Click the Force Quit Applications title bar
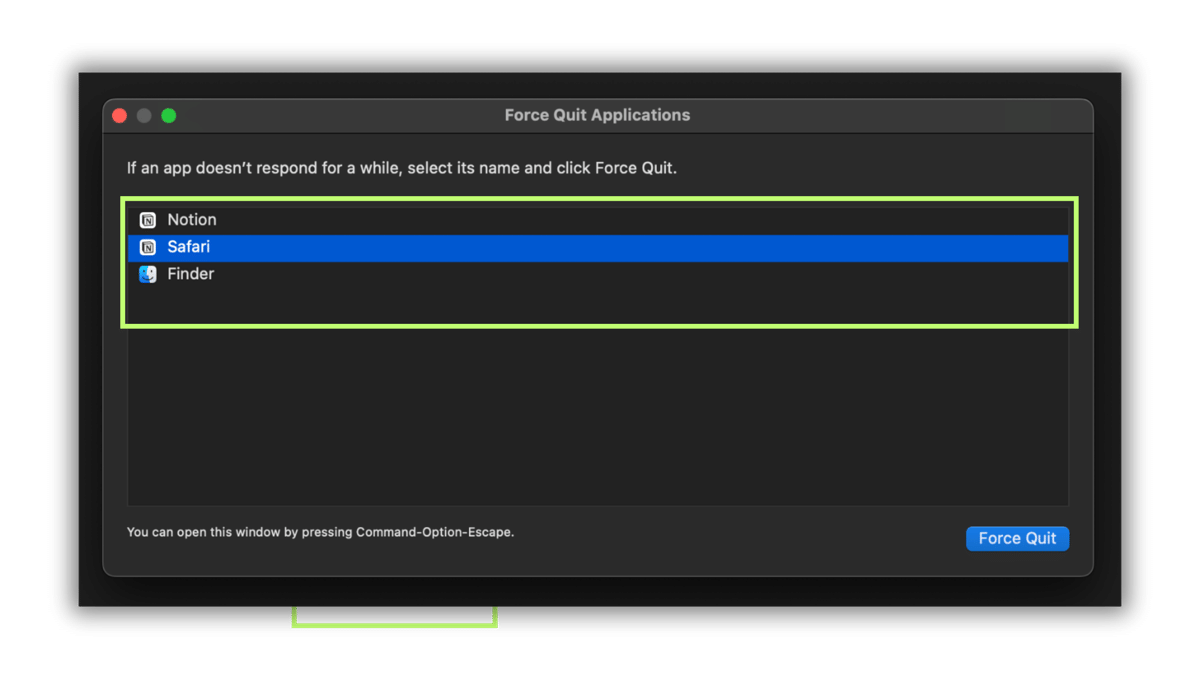Image resolution: width=1200 pixels, height=698 pixels. (597, 114)
